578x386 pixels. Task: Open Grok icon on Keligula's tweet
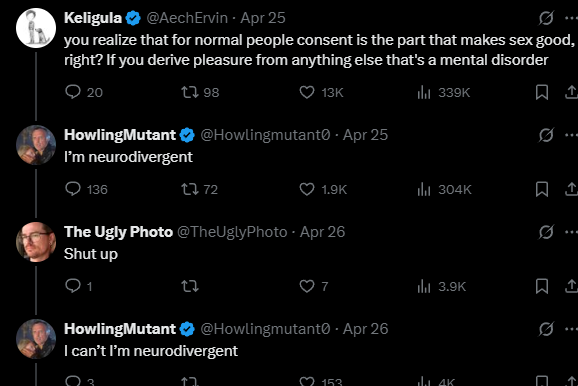pos(546,18)
